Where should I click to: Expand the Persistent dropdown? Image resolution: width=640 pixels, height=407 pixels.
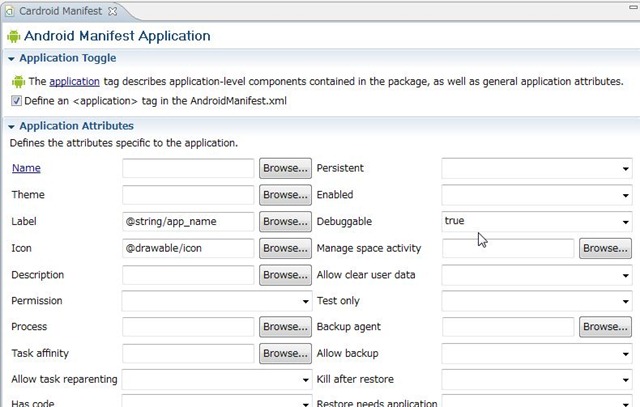(x=625, y=169)
